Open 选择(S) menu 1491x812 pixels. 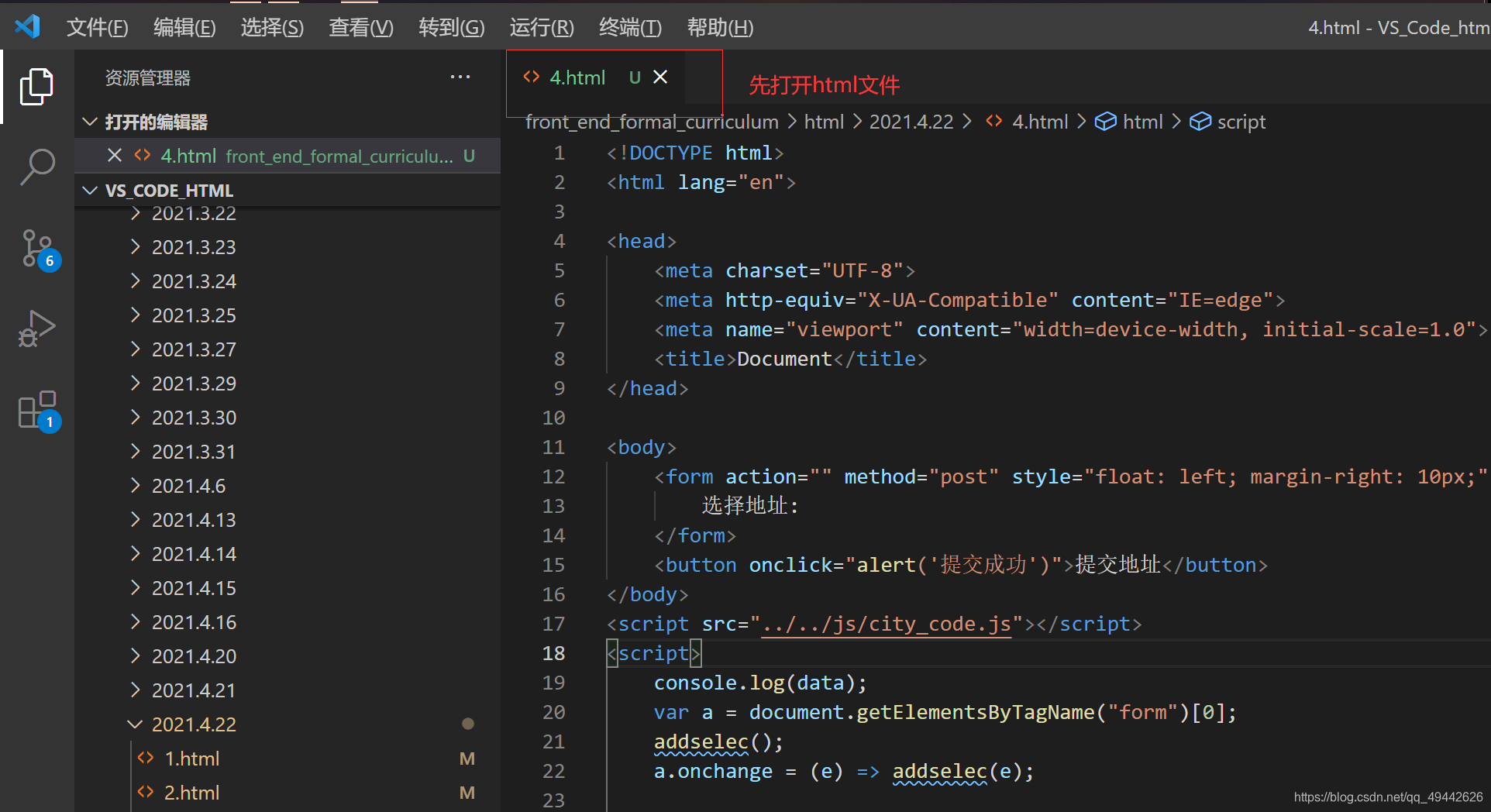pos(272,28)
